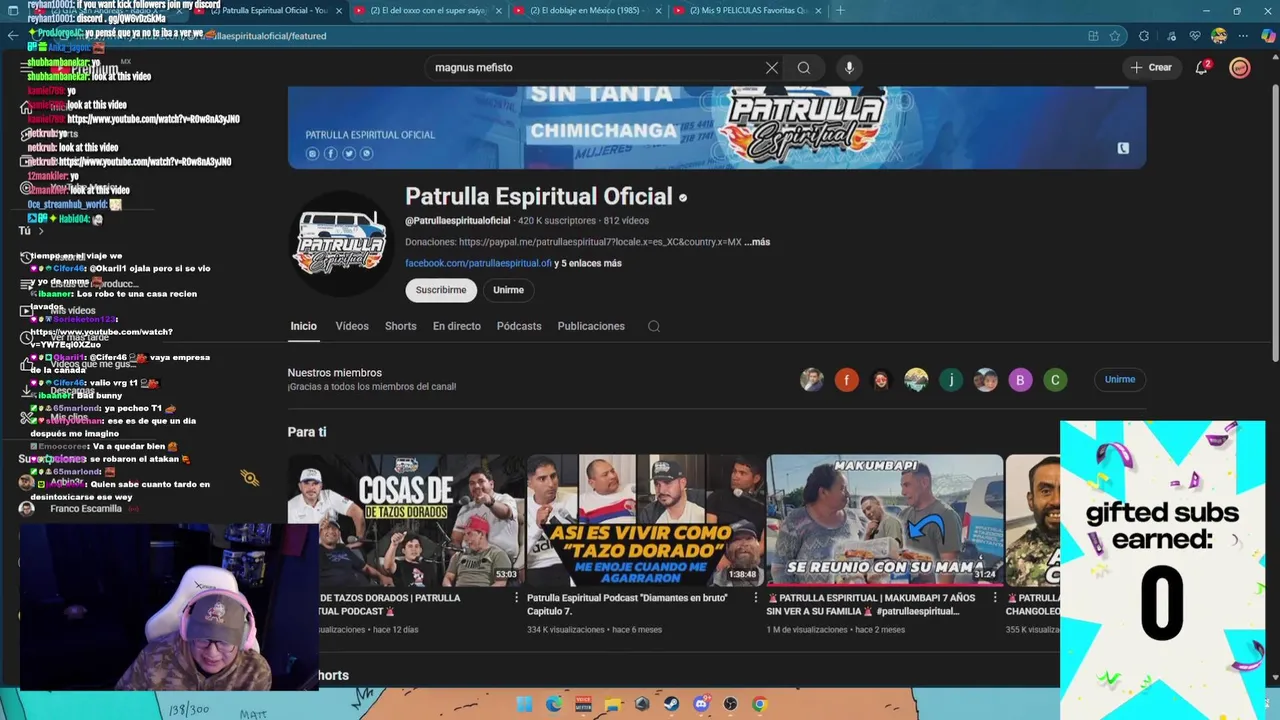
Task: Open Microsoft Edge from taskbar
Action: tap(554, 704)
